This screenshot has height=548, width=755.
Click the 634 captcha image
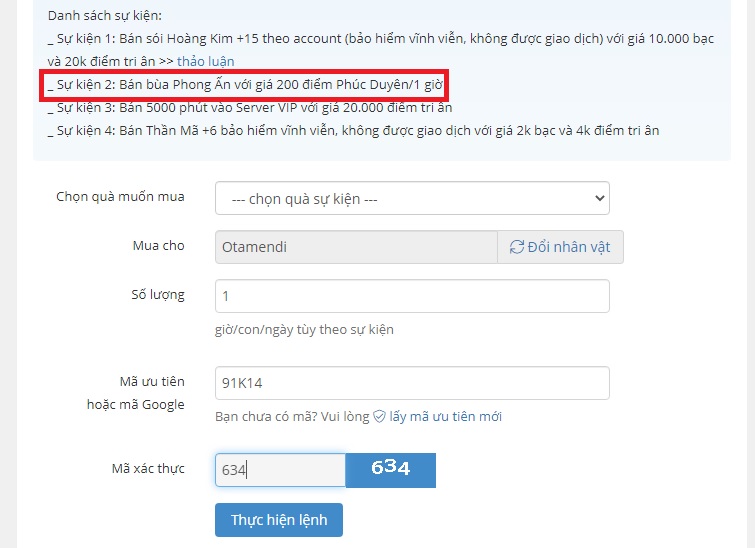(391, 469)
